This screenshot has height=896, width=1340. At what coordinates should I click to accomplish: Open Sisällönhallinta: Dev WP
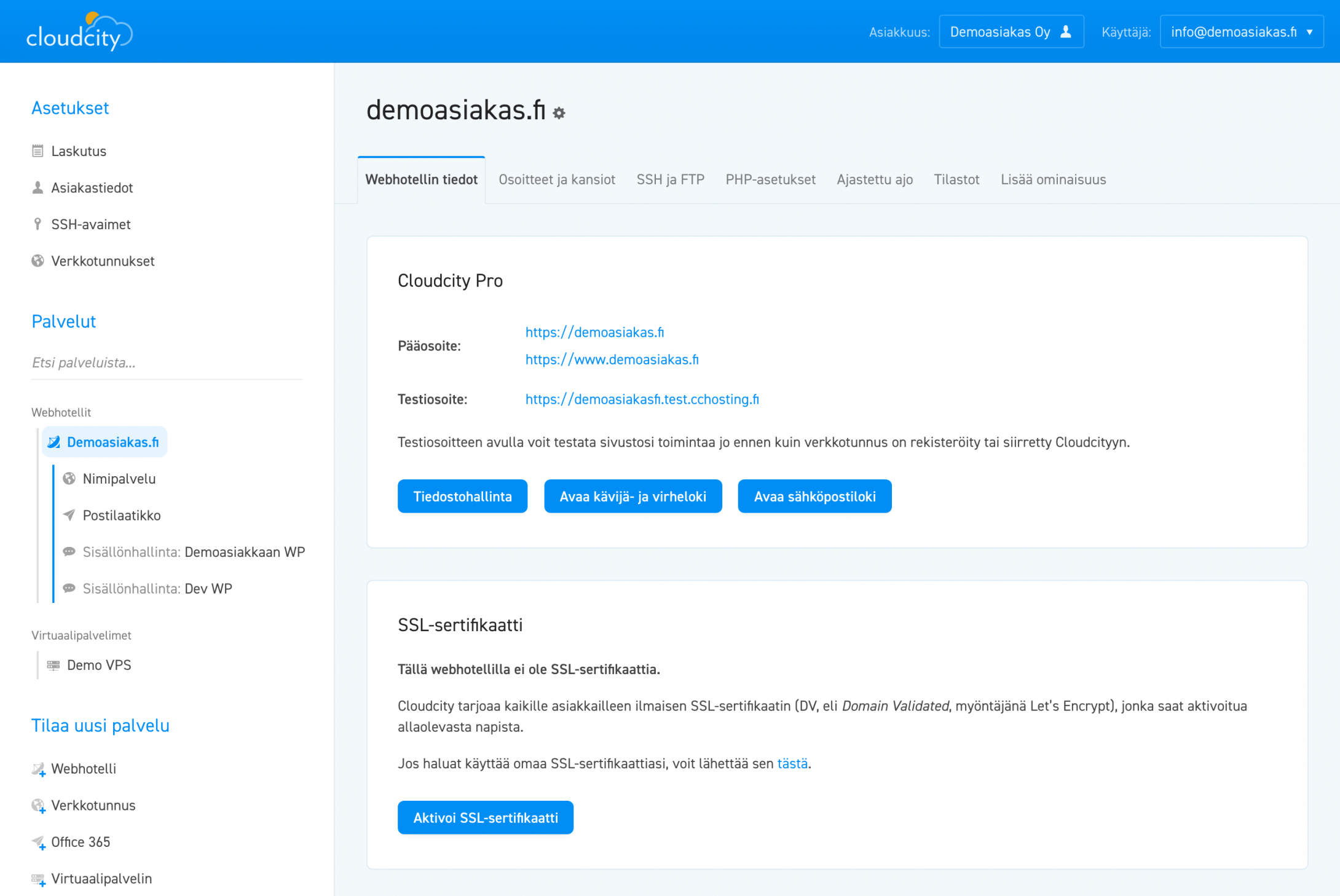coord(157,589)
